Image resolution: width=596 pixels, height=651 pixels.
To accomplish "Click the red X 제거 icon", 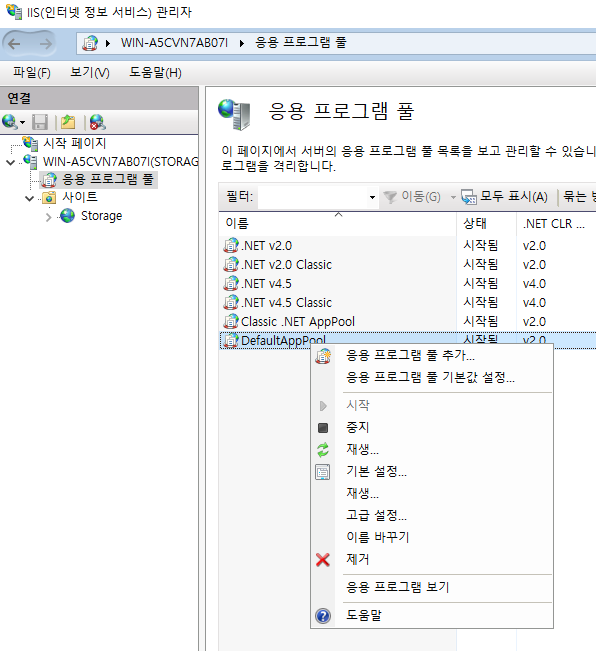I will tap(323, 560).
